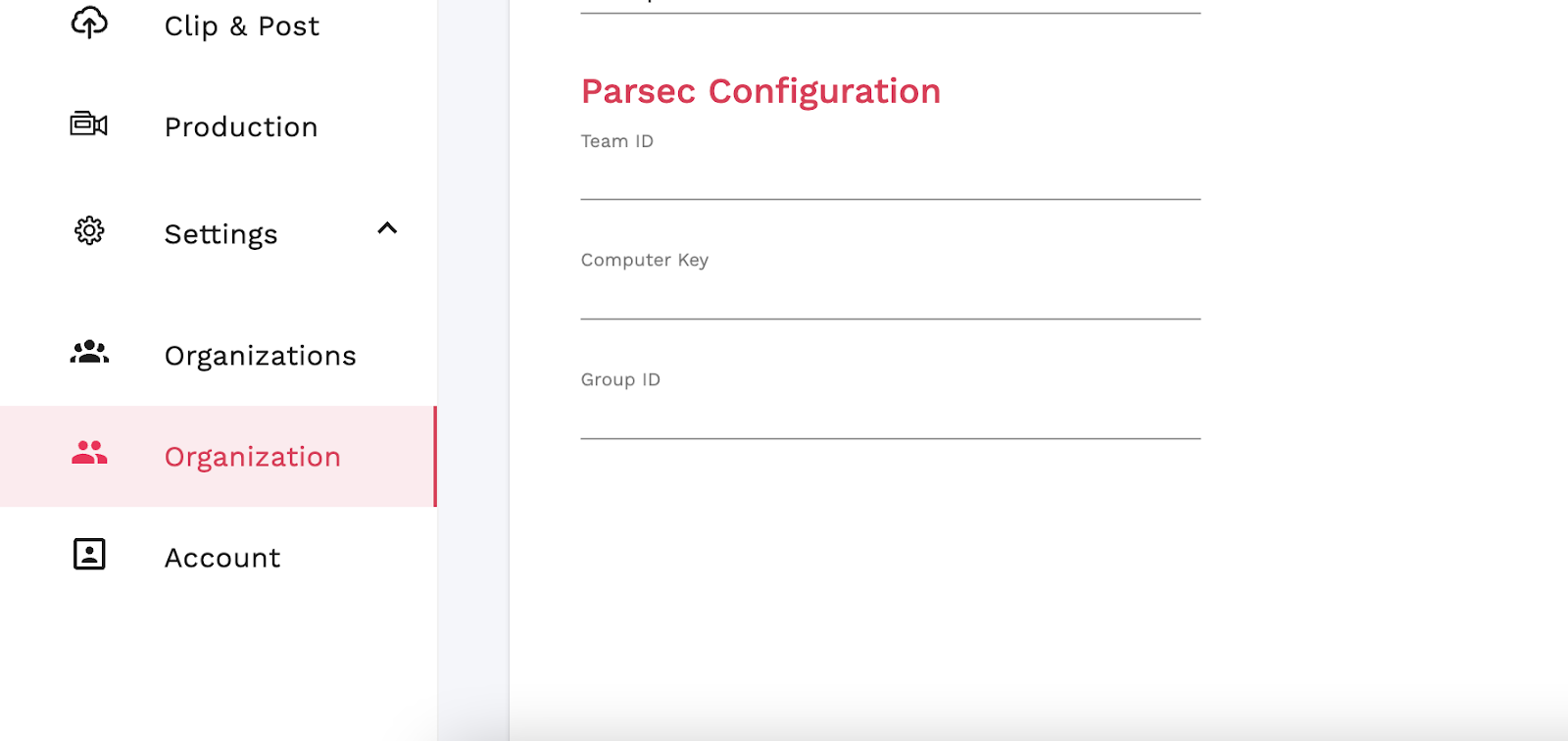This screenshot has height=741, width=1568.
Task: Click the Organizations group icon
Action: [89, 352]
